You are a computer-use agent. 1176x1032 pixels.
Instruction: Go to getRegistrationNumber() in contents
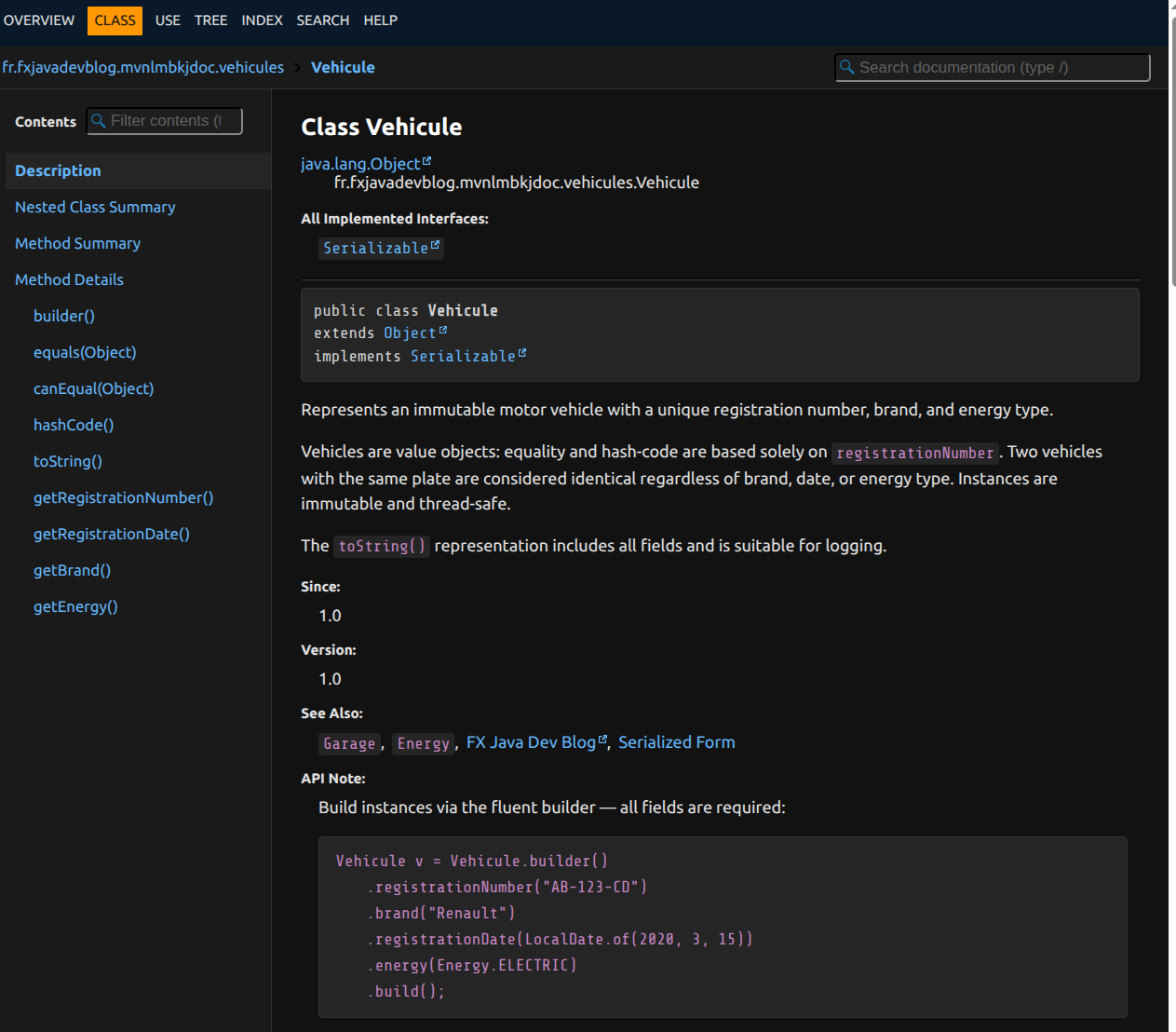coord(123,497)
